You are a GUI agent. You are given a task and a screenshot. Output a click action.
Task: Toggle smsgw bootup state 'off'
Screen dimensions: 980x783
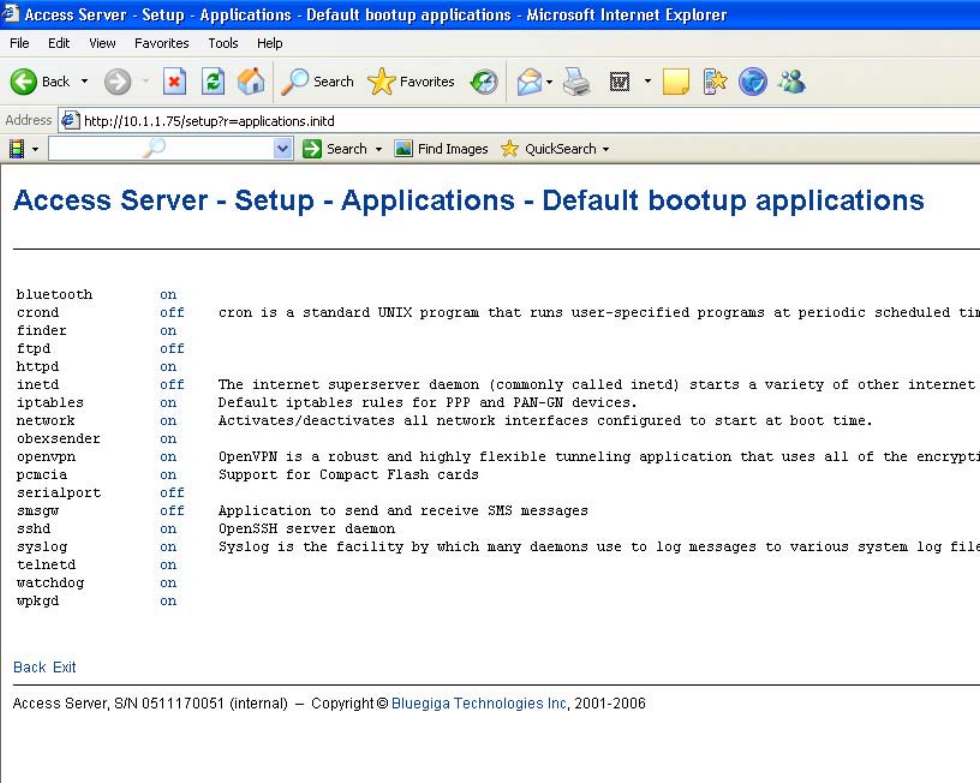(x=172, y=511)
